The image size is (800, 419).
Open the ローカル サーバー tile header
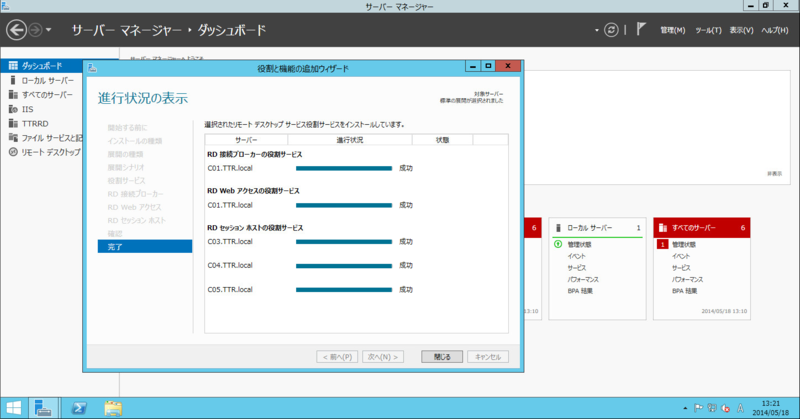click(x=597, y=228)
